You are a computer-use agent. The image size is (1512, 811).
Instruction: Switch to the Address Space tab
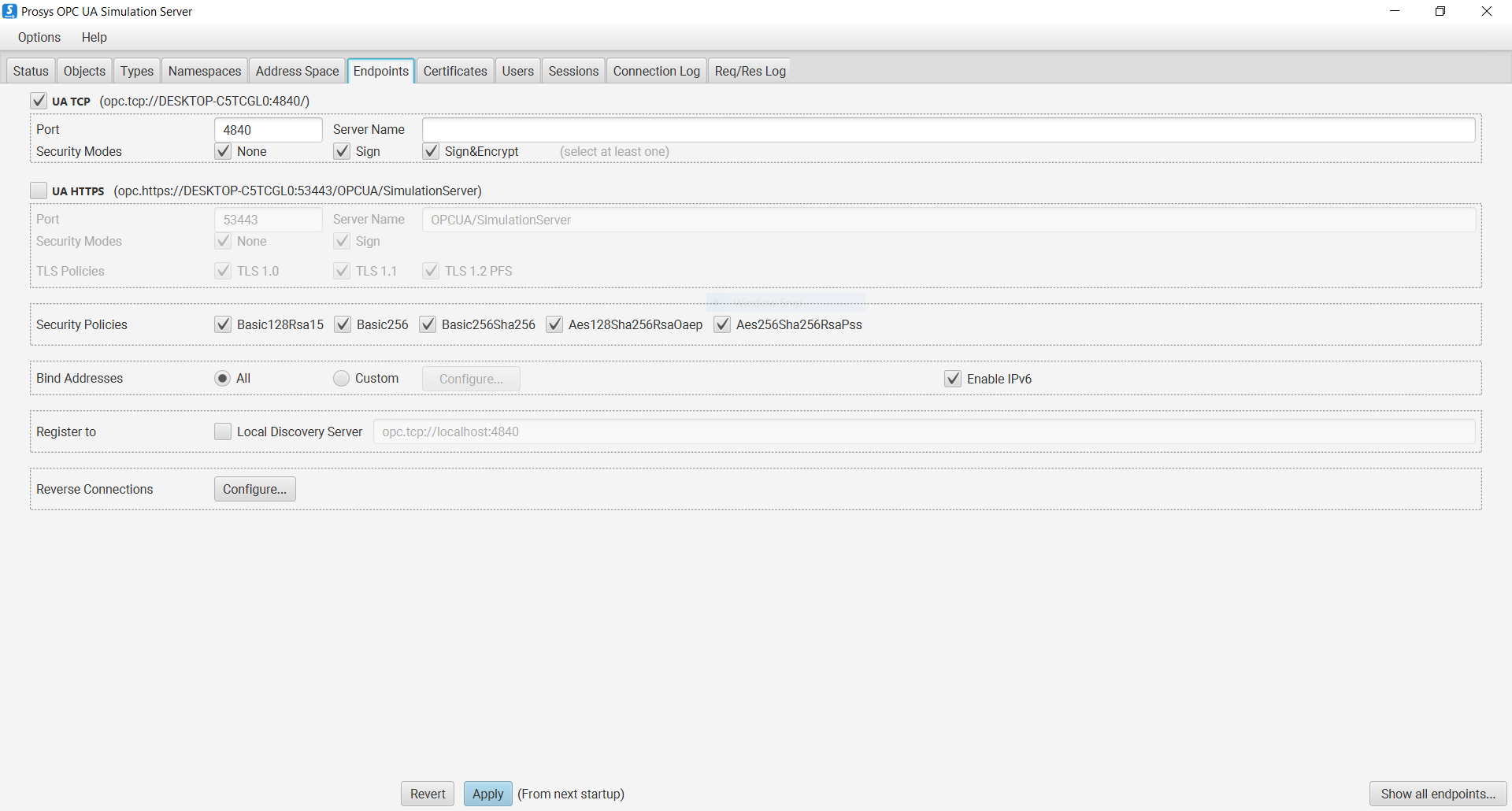point(297,70)
